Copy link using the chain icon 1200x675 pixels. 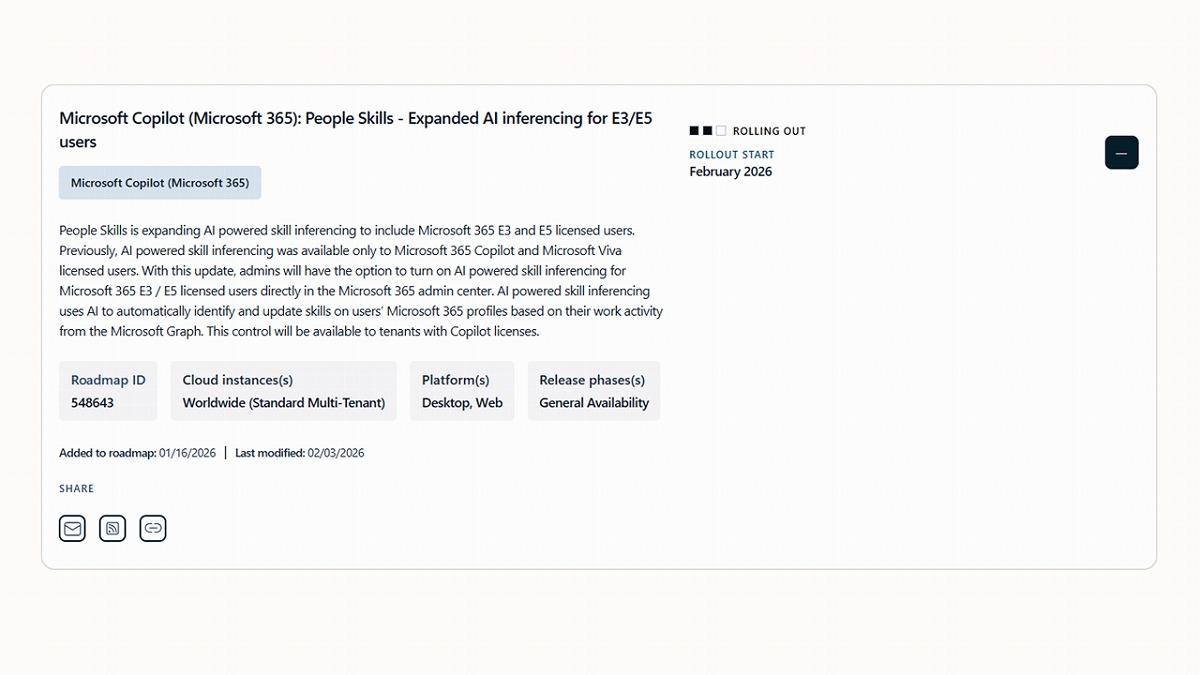point(153,528)
